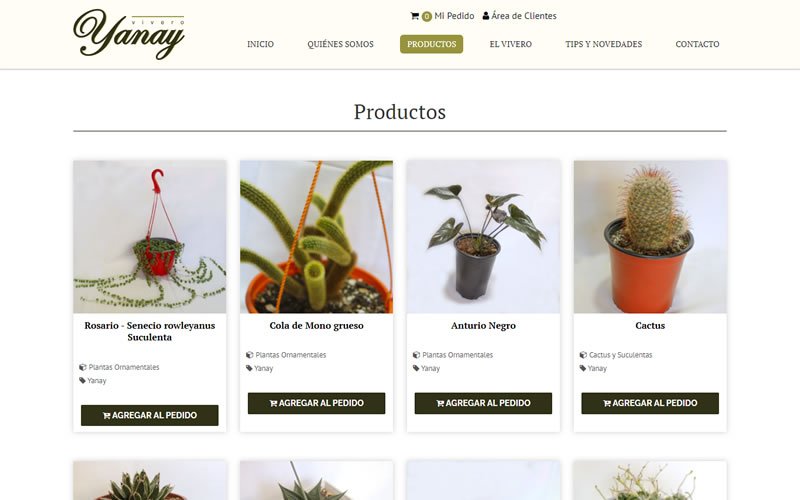Image resolution: width=800 pixels, height=500 pixels.
Task: Click the user icon beside Área de Clientes
Action: [x=486, y=16]
